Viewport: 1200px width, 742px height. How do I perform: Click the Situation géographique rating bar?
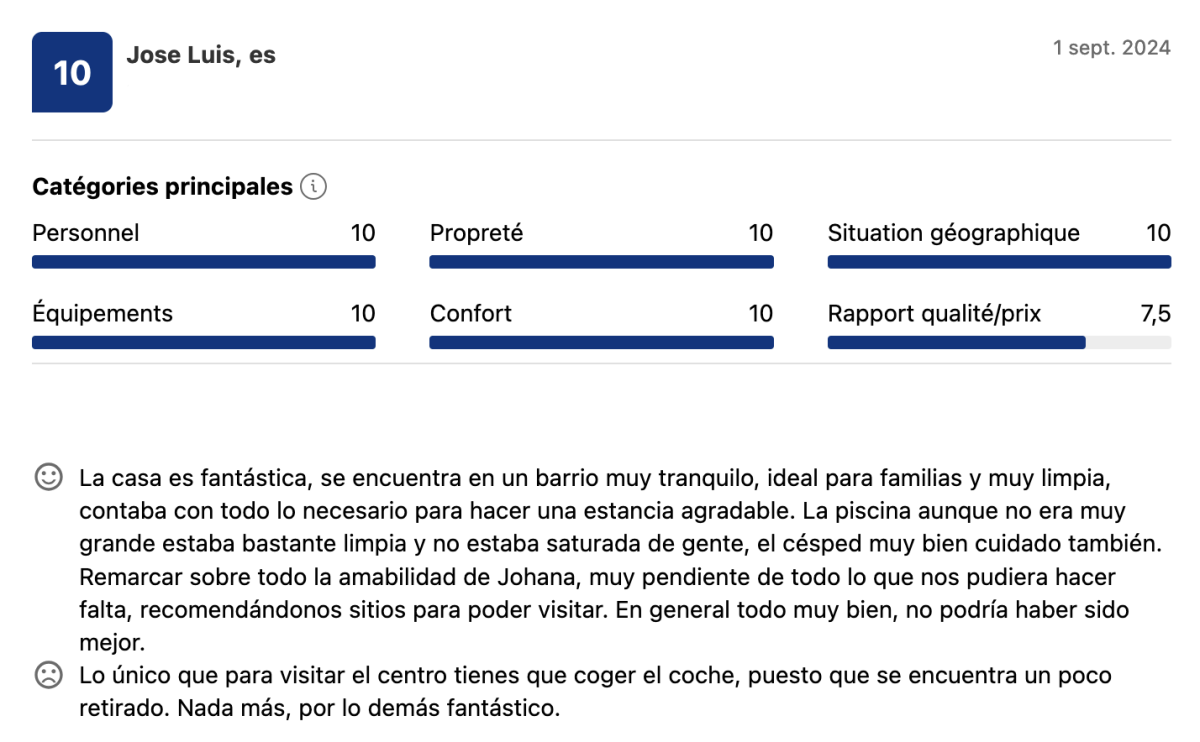coord(999,262)
